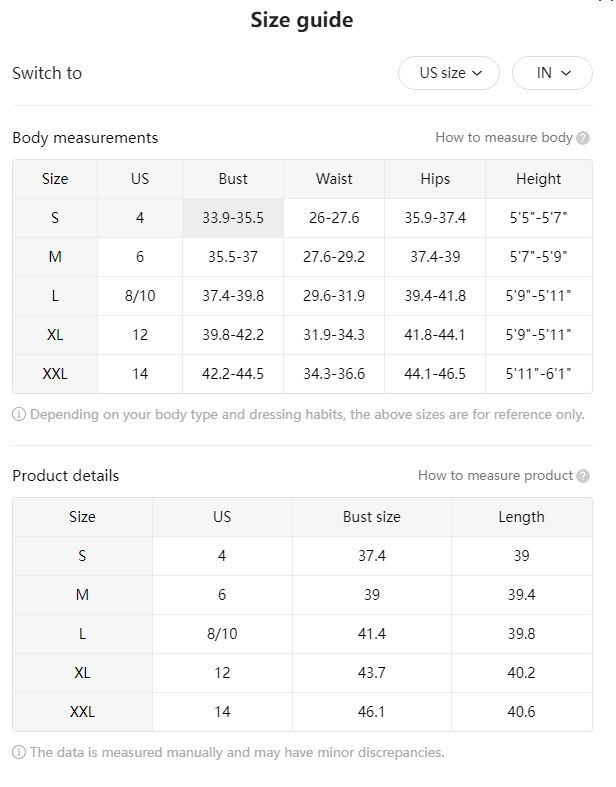
Task: Click the Height column header
Action: coord(539,179)
